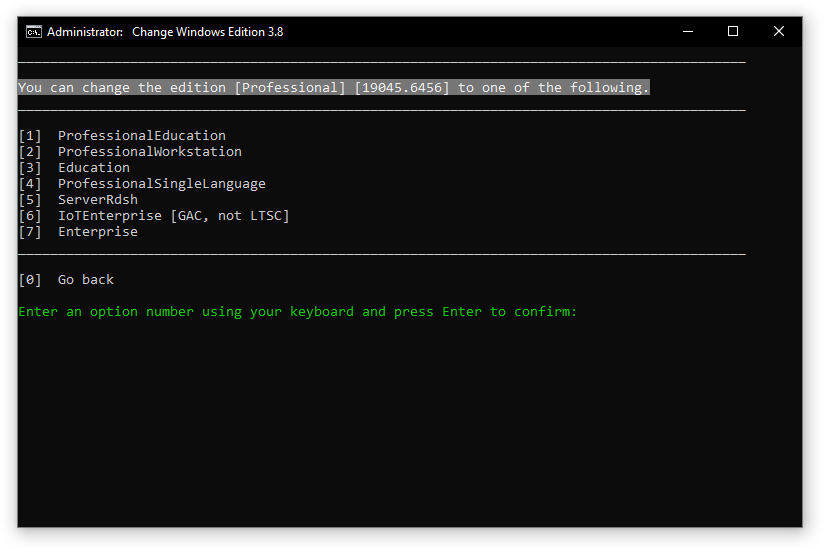Click the window title 'Change Windows Edition 3.8'
Screen dimensions: 824x550
[x=207, y=31]
